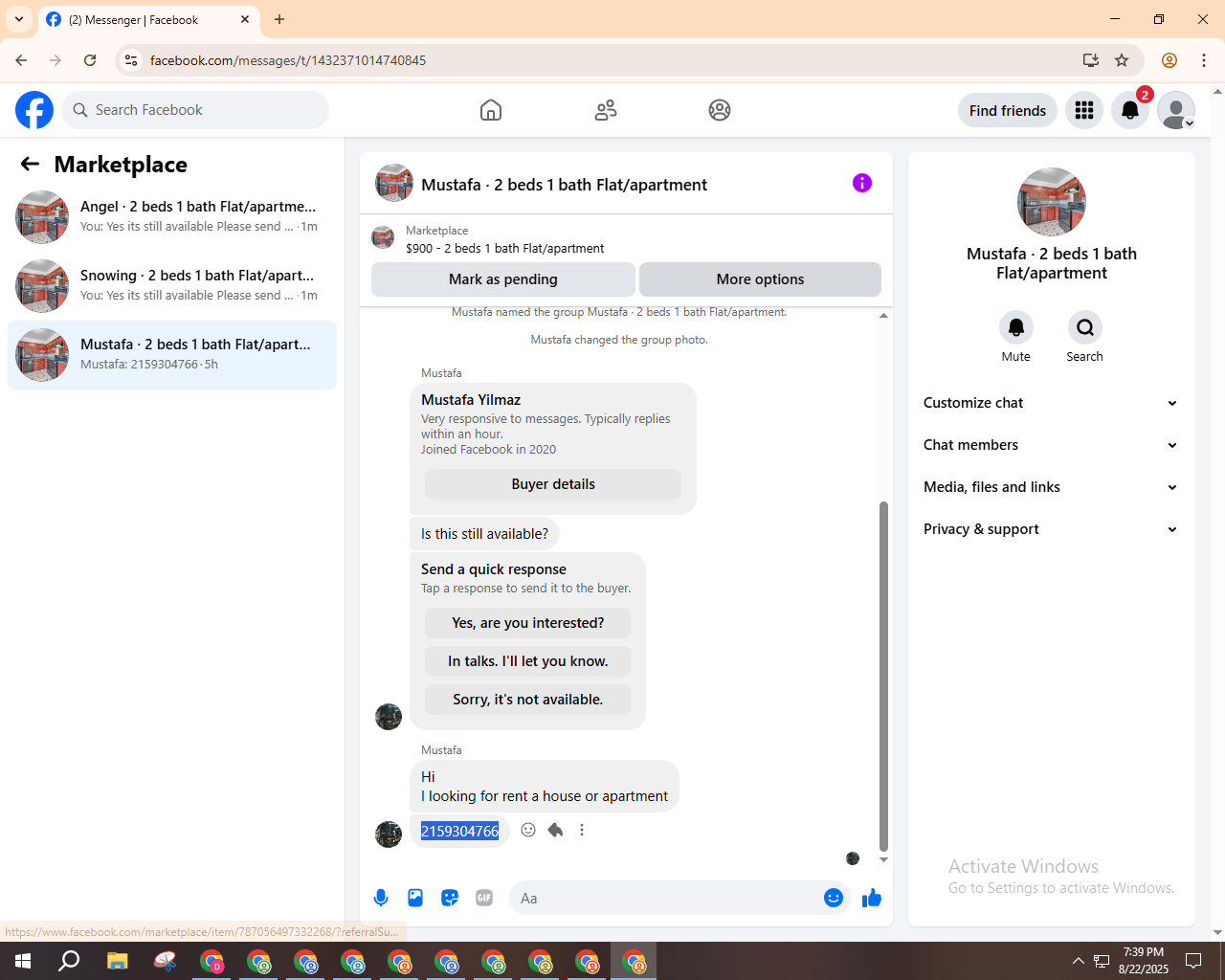Open the Groups icon in top navigation

point(720,110)
